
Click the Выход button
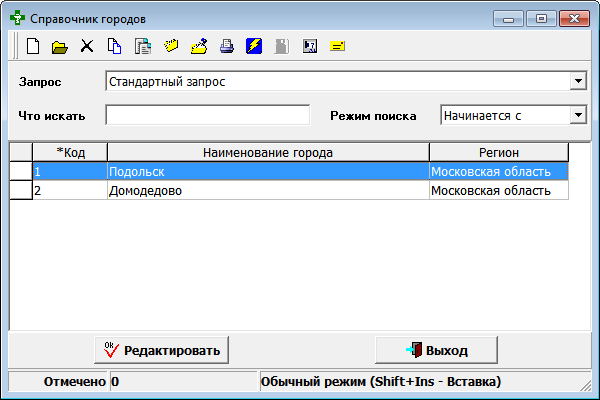point(436,350)
